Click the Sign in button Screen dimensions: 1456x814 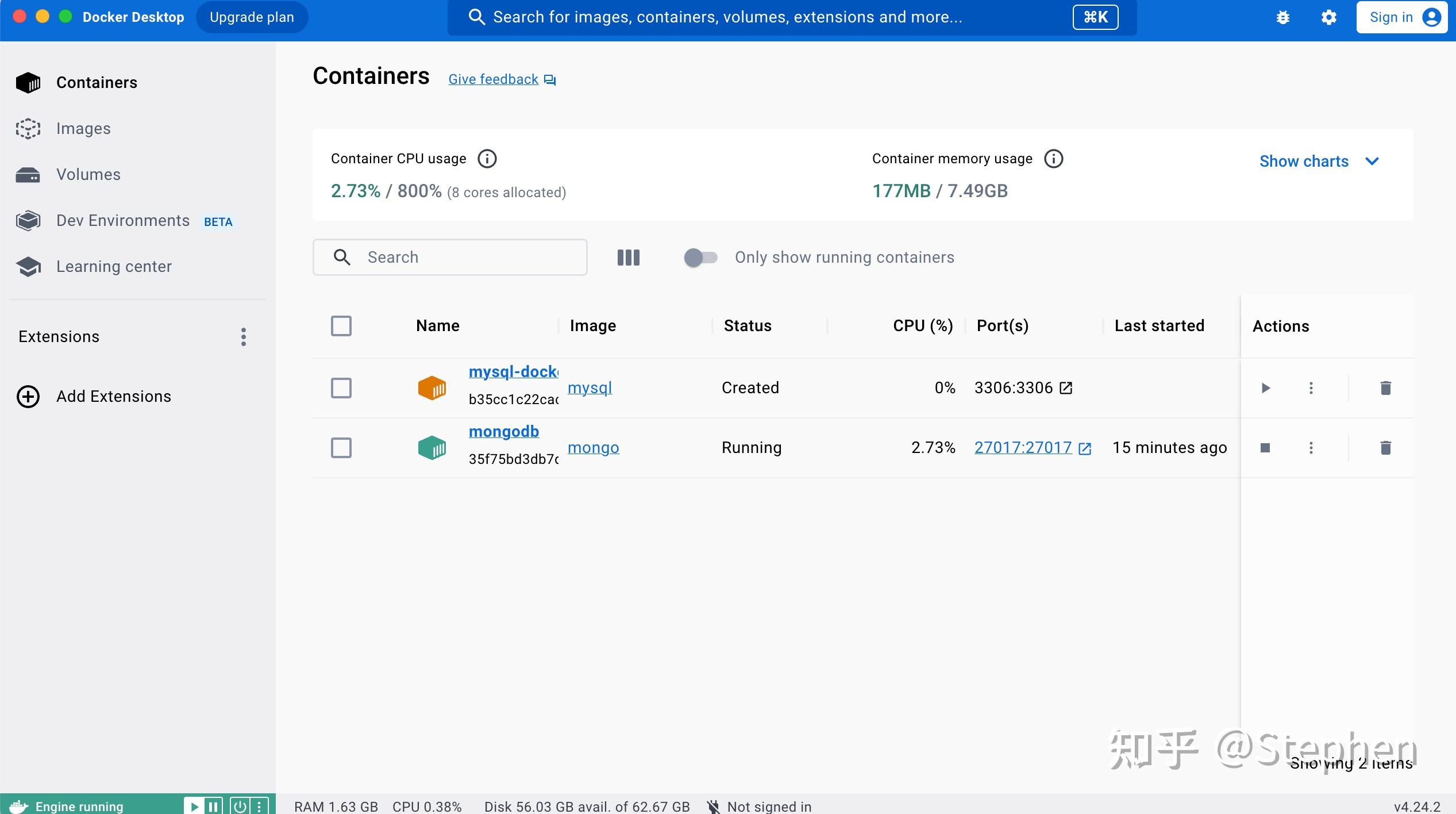point(1401,17)
